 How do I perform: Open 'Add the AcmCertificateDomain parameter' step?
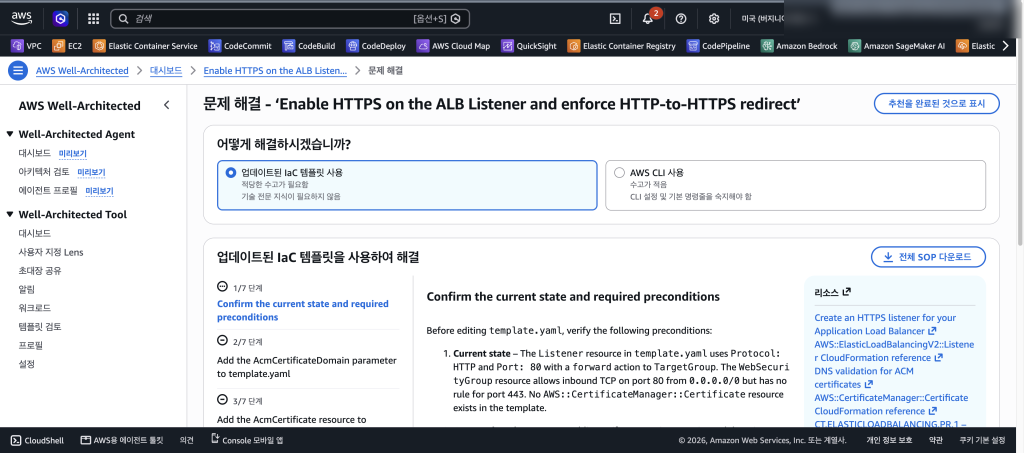[306, 367]
